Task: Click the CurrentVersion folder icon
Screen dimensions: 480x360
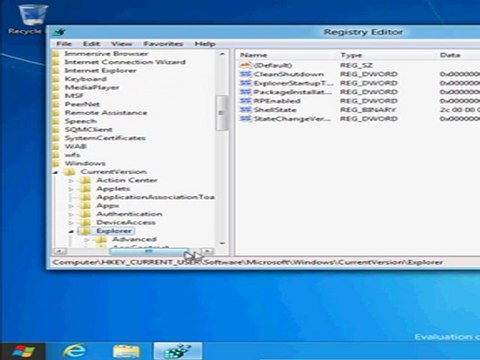Action: pyautogui.click(x=70, y=172)
